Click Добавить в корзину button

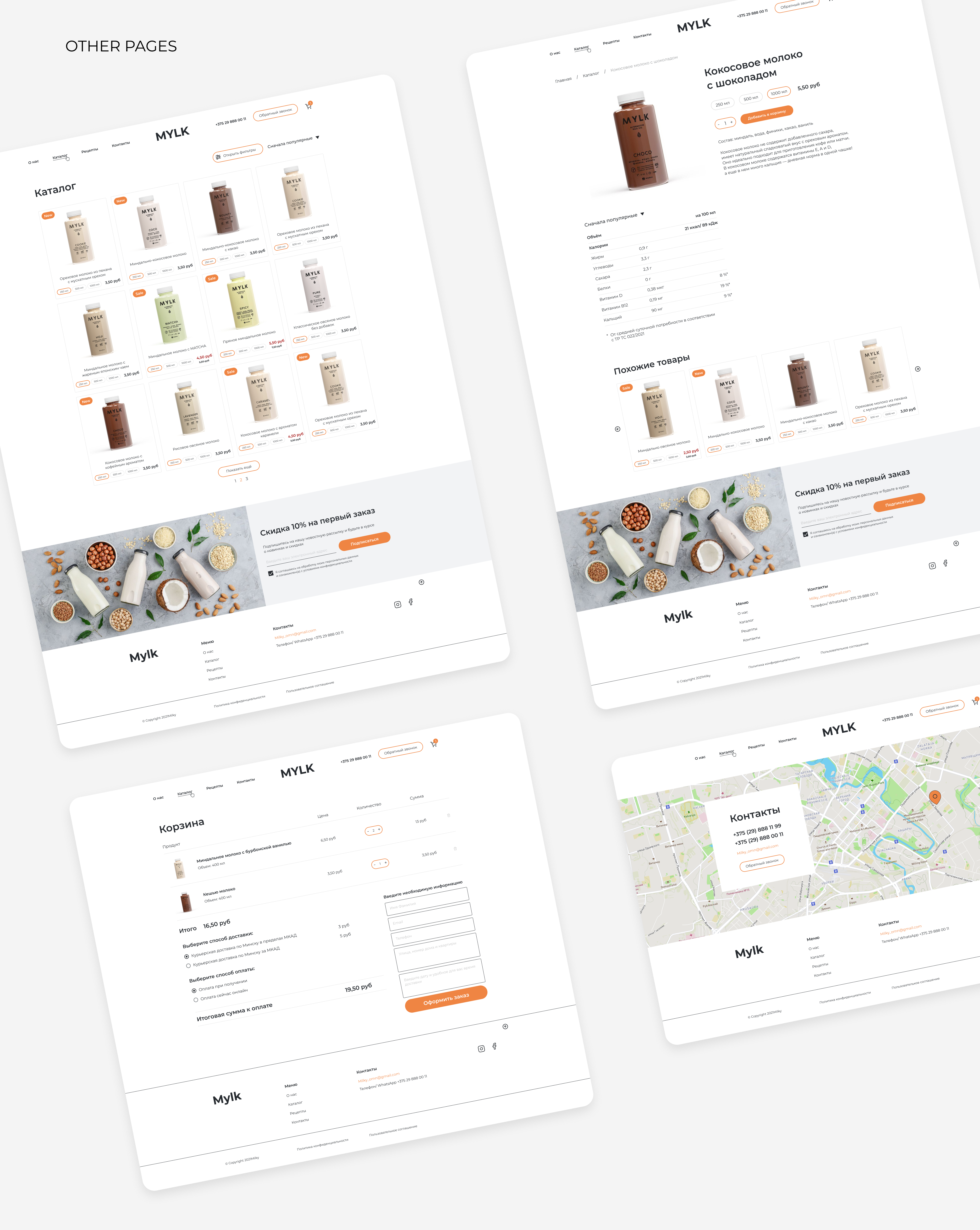(x=767, y=115)
